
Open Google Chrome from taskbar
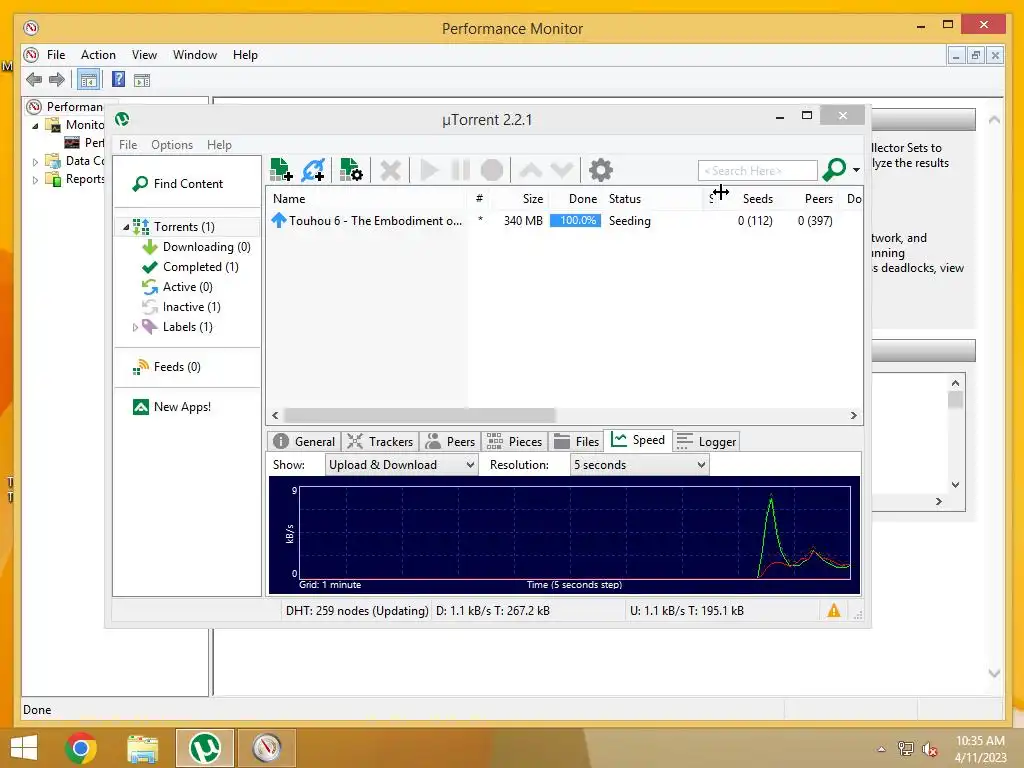pos(81,748)
